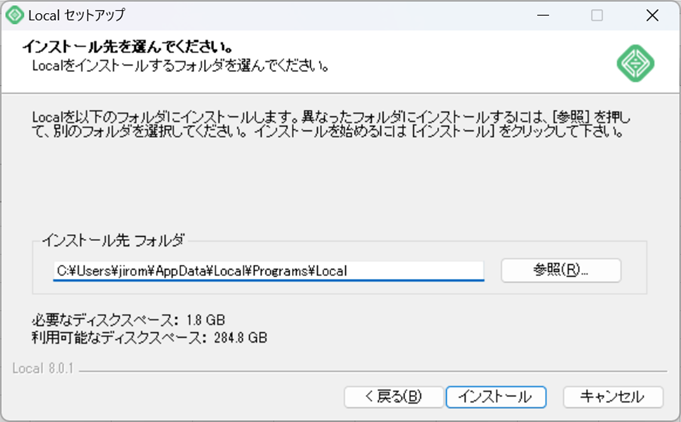681x422 pixels.
Task: Start installation with the インストール button
Action: [x=495, y=397]
